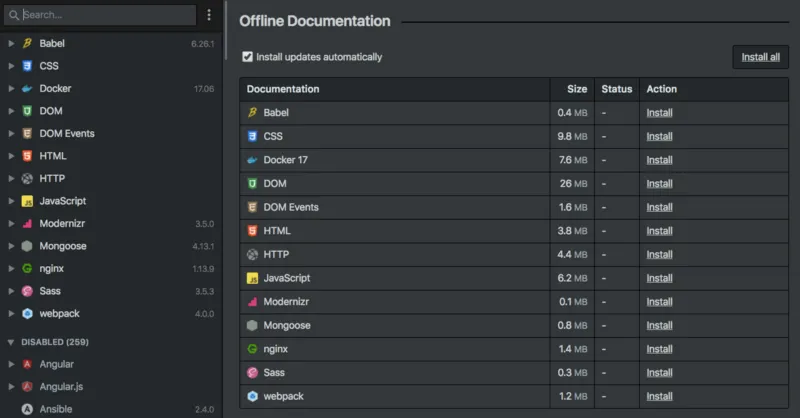Click the Docker 17 icon in the table

252,160
